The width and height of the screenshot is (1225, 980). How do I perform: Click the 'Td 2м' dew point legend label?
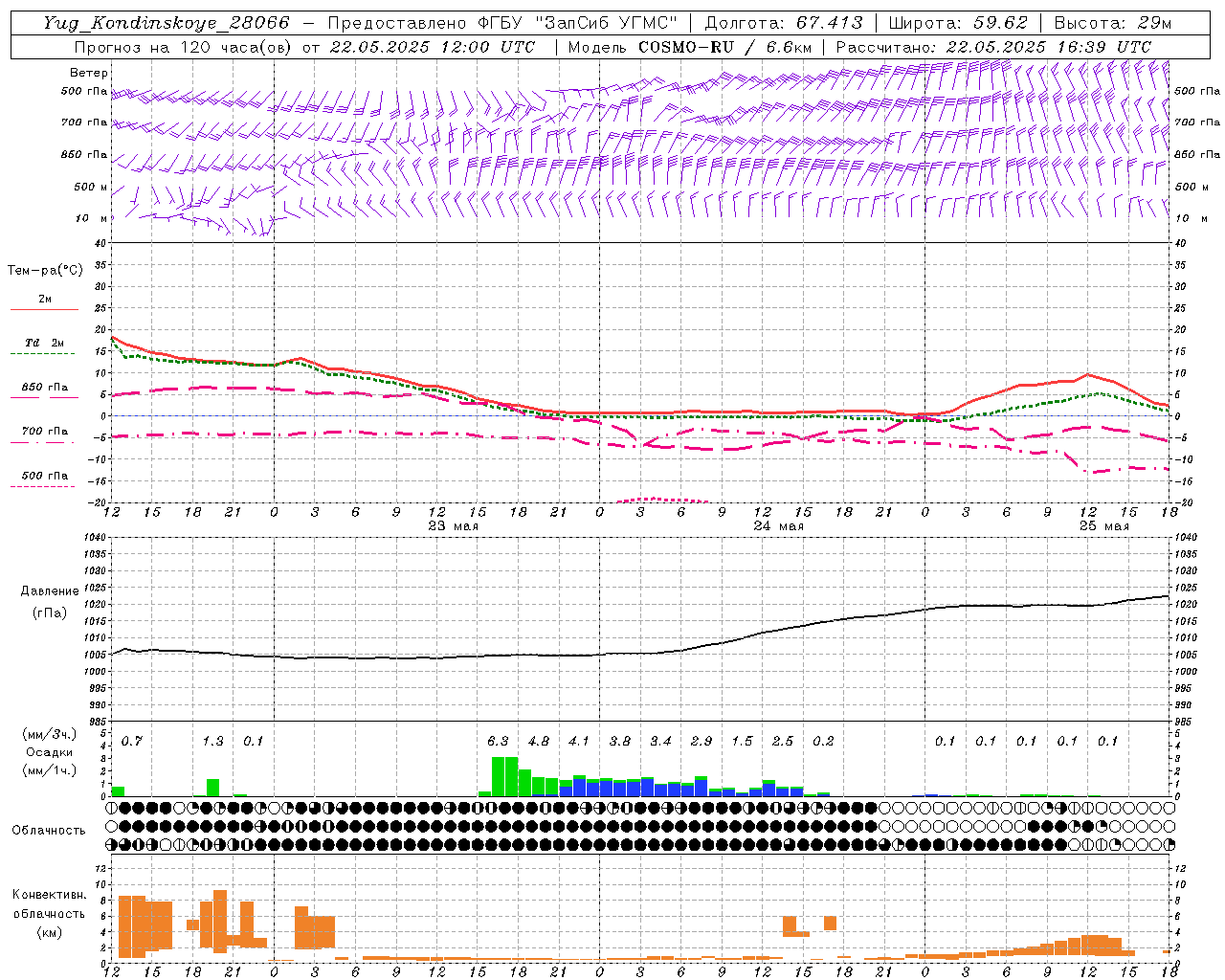coord(45,343)
